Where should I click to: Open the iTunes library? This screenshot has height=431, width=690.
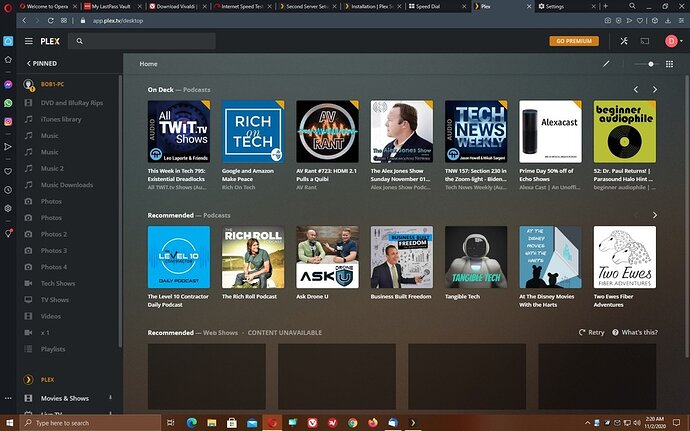[61, 119]
